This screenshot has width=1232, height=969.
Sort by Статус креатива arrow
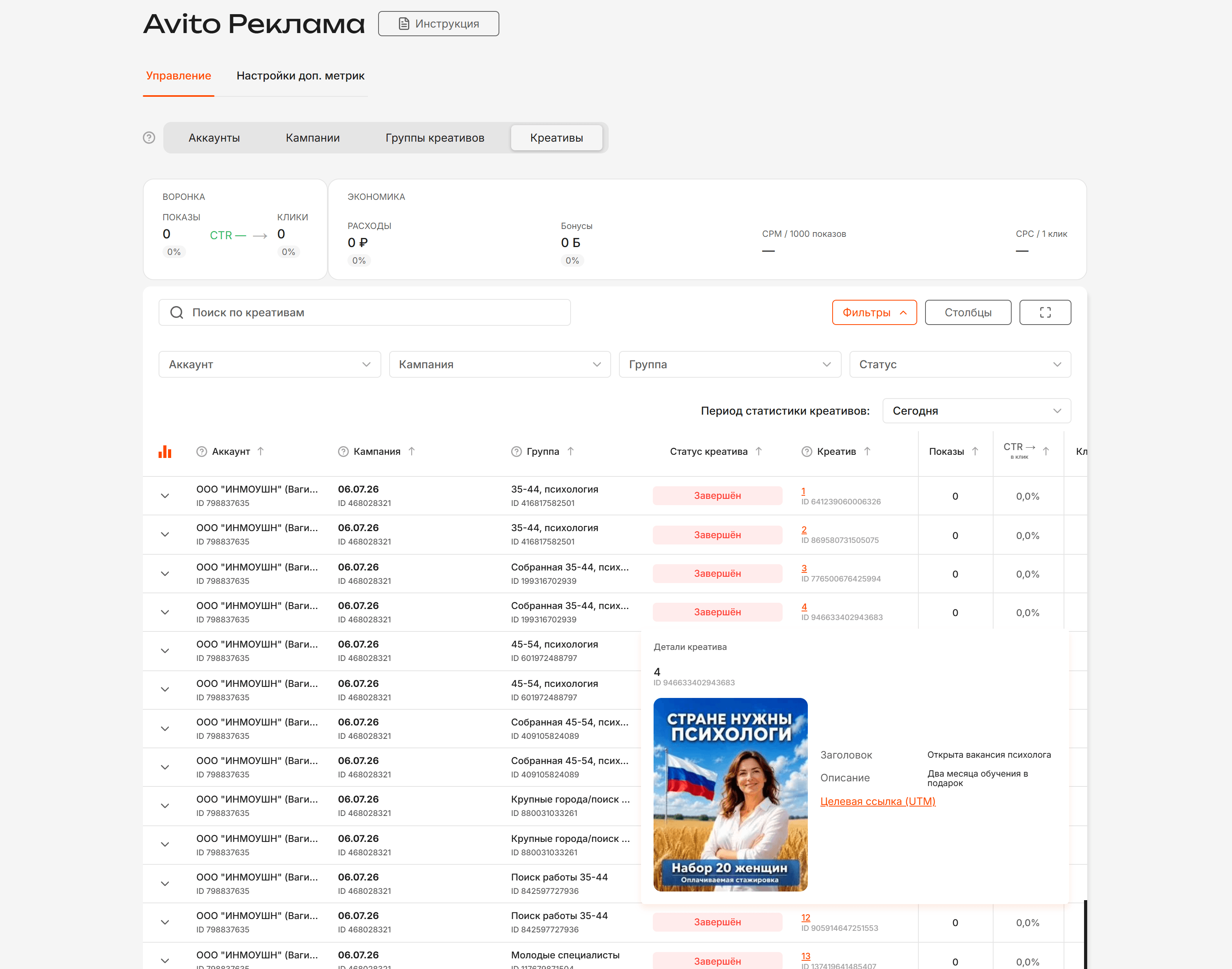tap(758, 451)
